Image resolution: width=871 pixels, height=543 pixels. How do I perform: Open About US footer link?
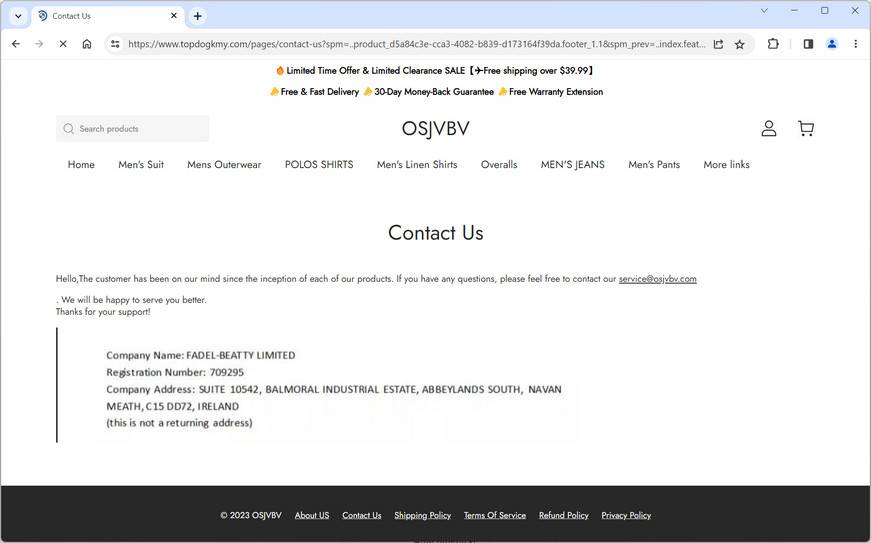click(x=312, y=515)
